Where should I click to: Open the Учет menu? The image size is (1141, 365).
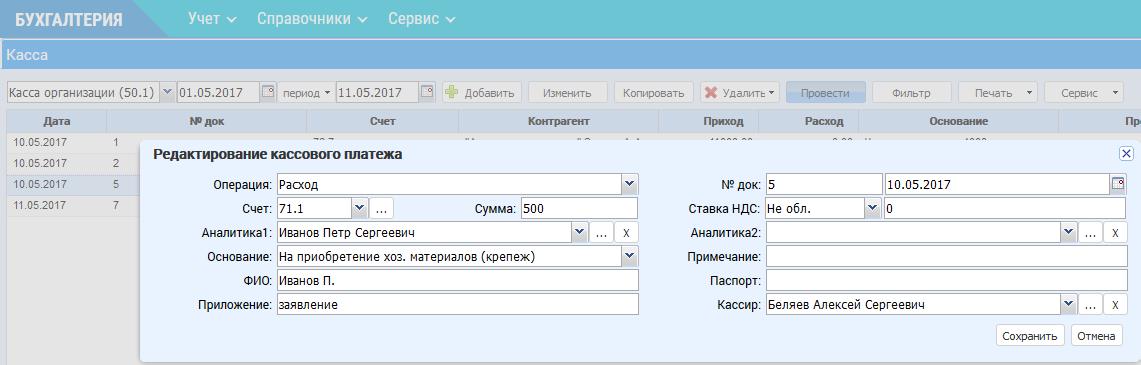[x=212, y=19]
